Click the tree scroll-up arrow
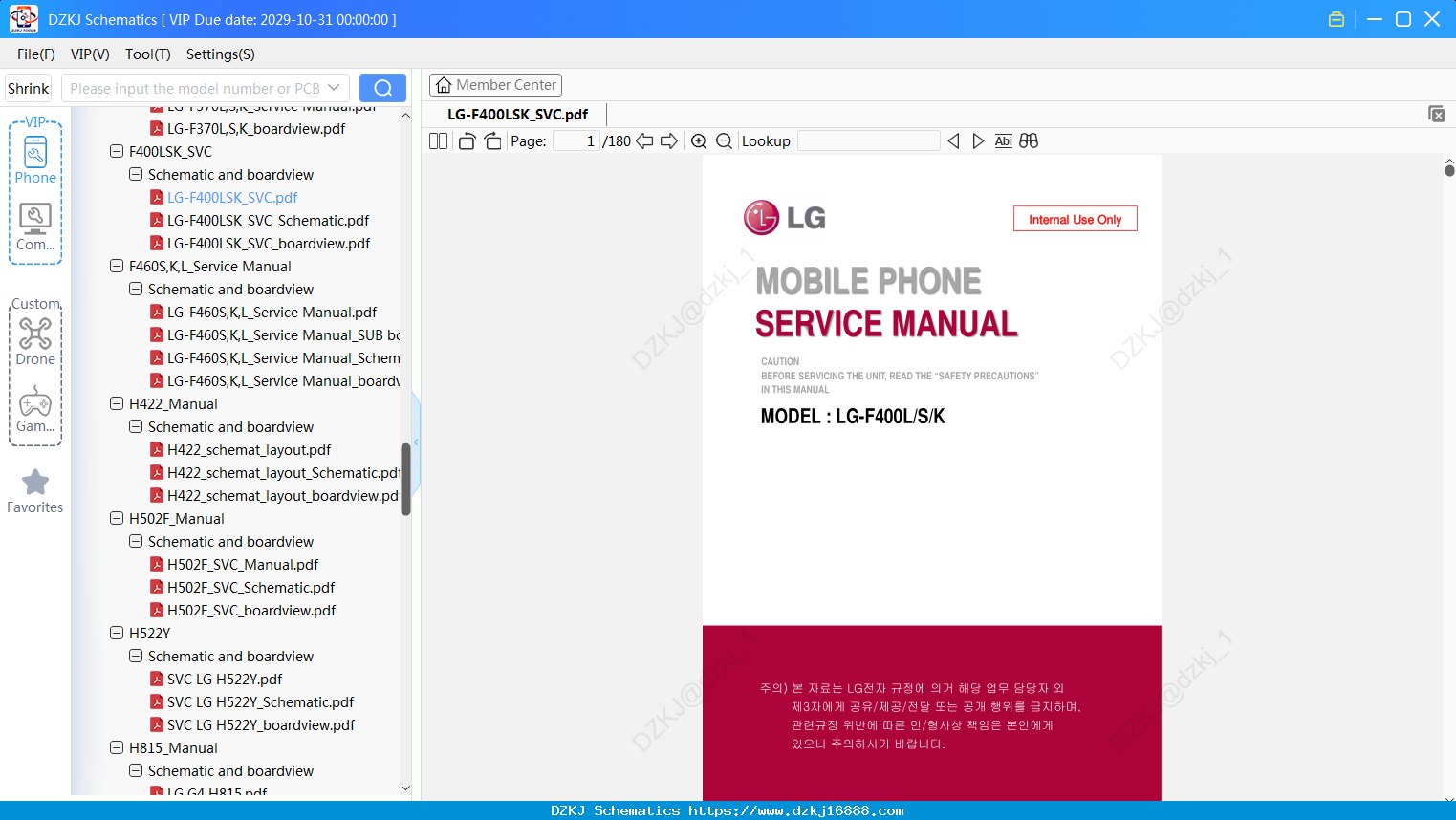This screenshot has width=1456, height=820. click(405, 116)
